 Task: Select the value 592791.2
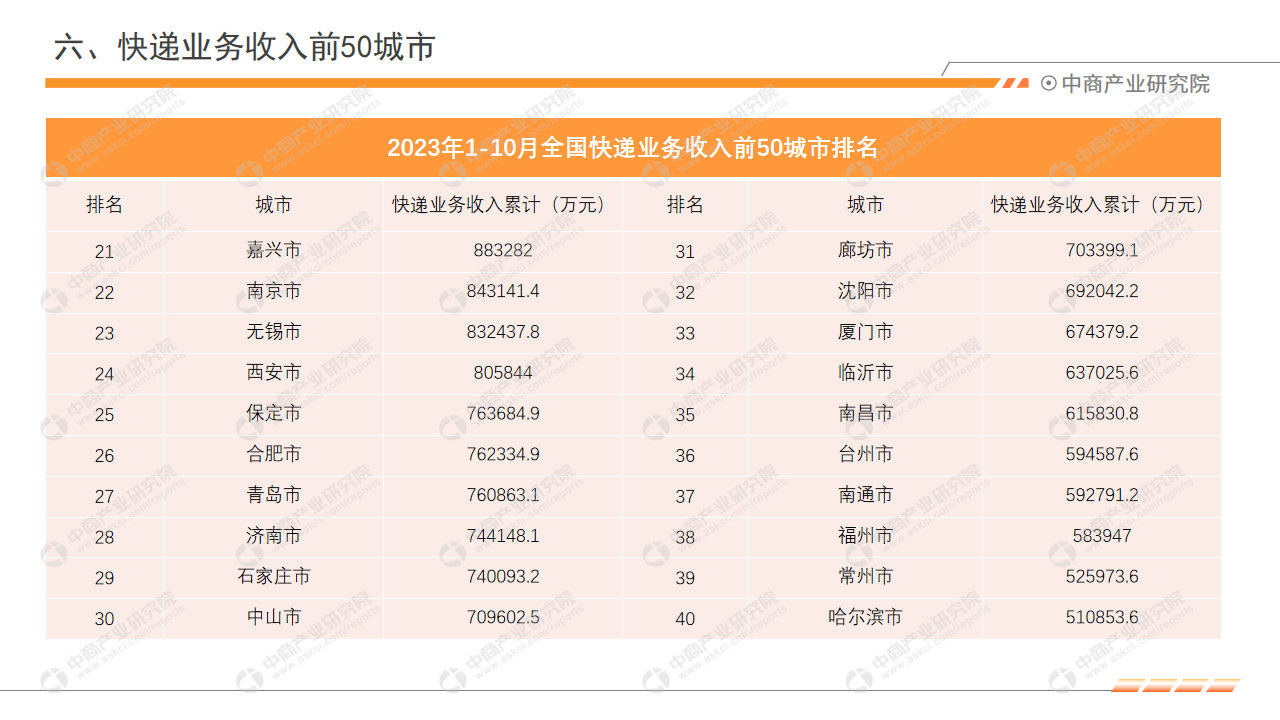[1102, 495]
